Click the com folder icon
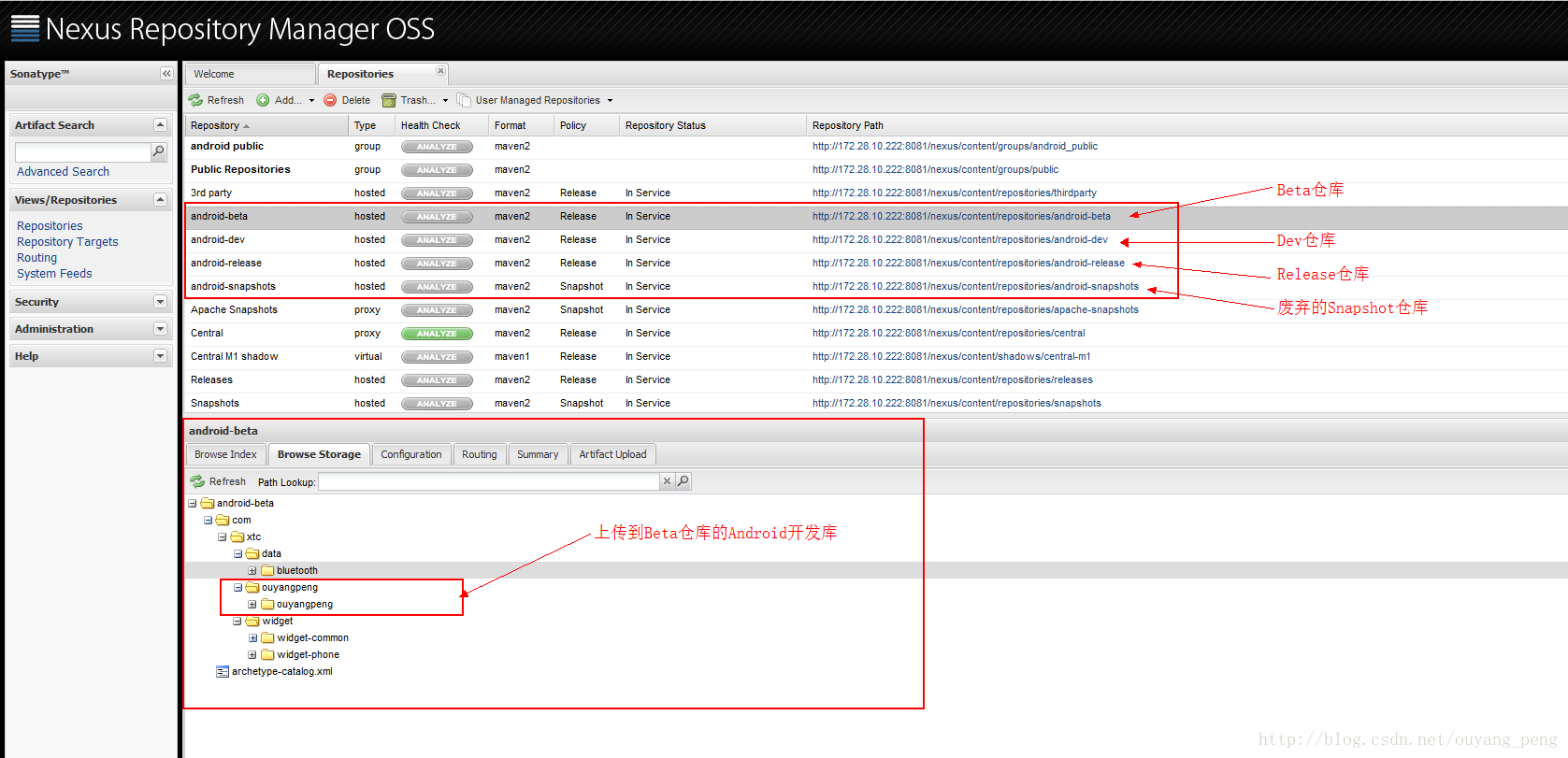The height and width of the screenshot is (758, 1568). pyautogui.click(x=223, y=520)
